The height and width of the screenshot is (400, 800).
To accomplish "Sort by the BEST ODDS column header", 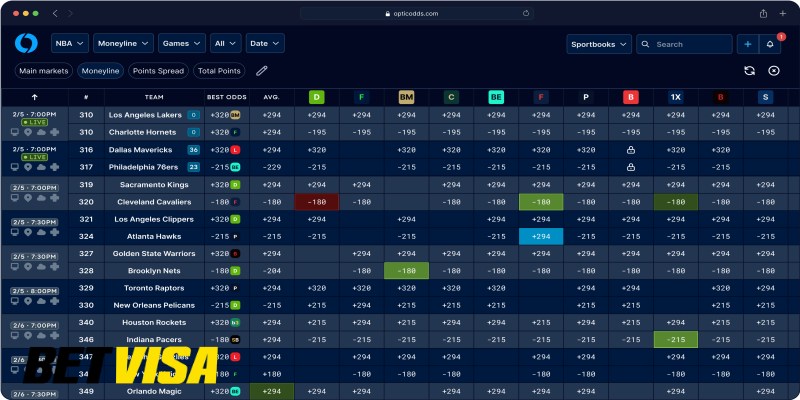I will tap(225, 97).
